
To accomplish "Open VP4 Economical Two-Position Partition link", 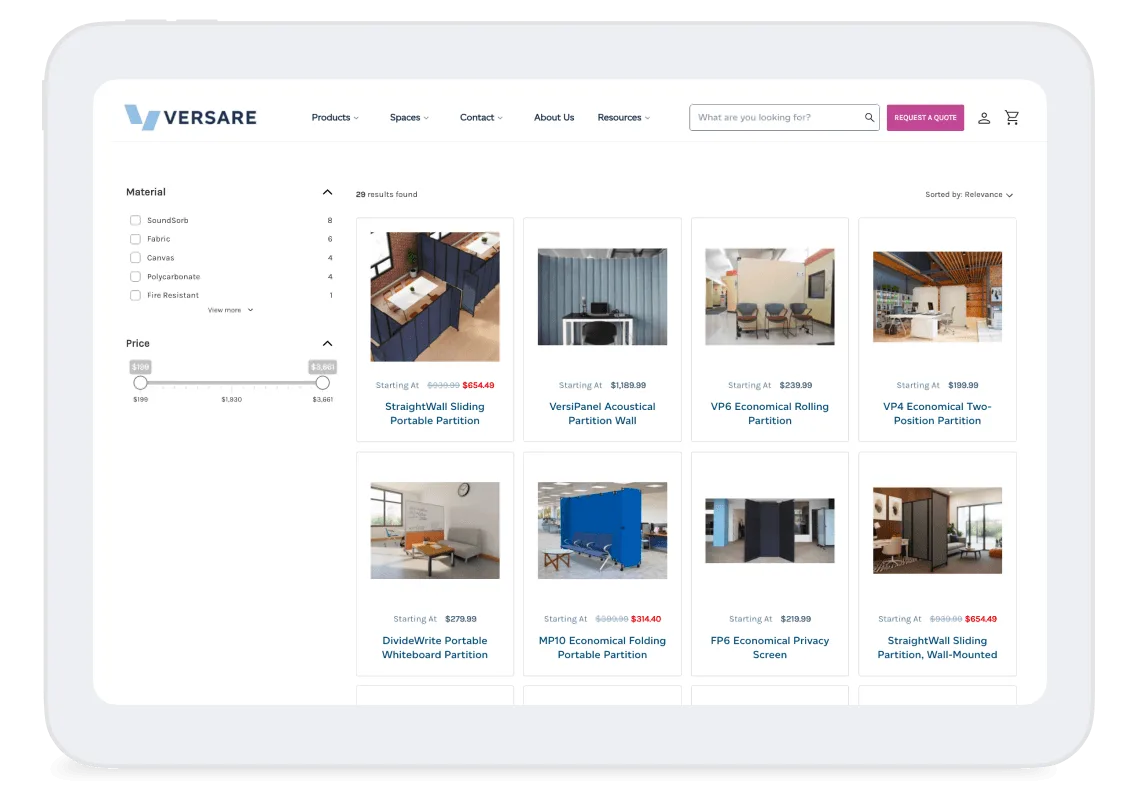I will pos(937,413).
